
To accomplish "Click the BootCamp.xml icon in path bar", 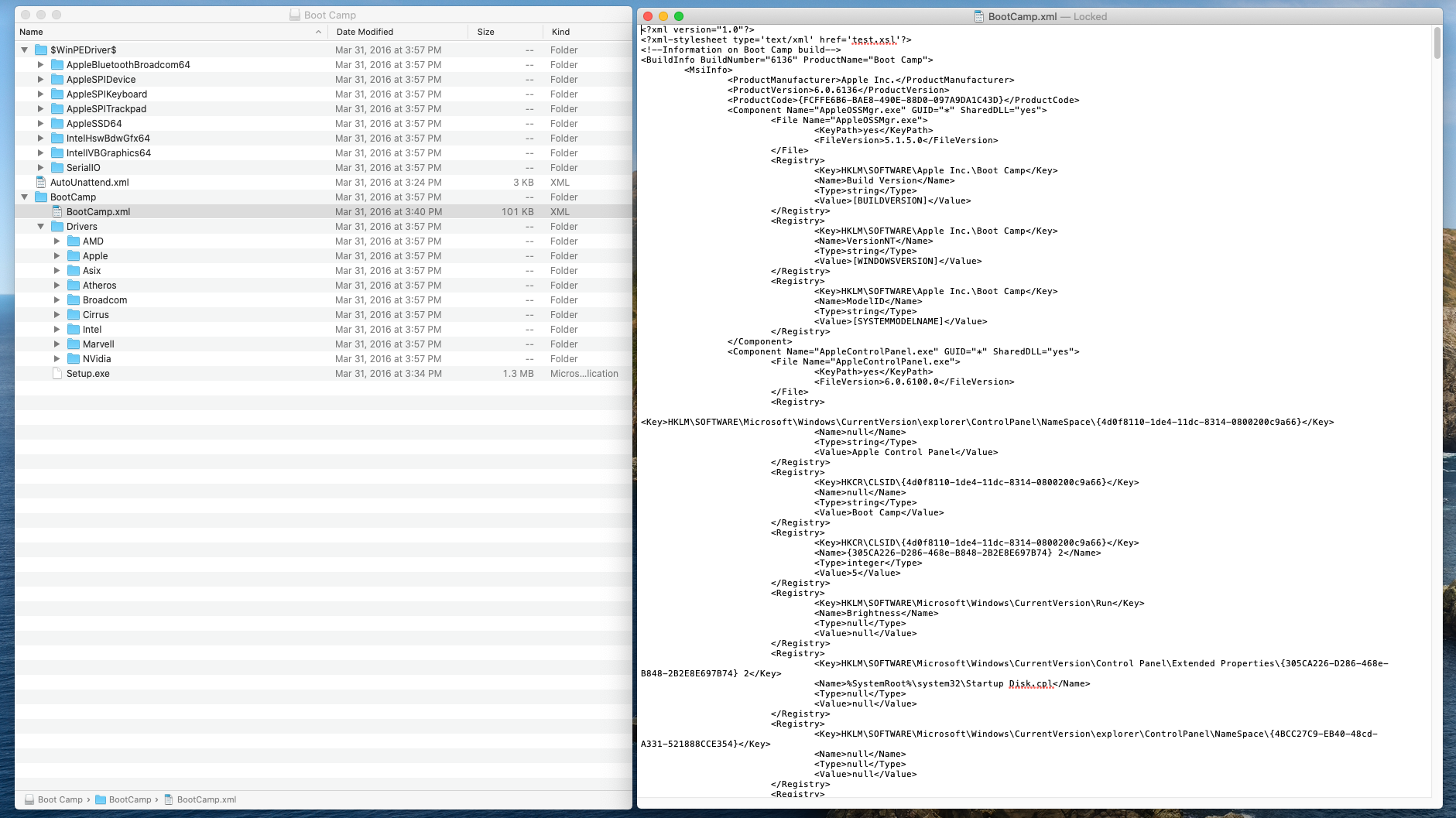I will (x=169, y=800).
